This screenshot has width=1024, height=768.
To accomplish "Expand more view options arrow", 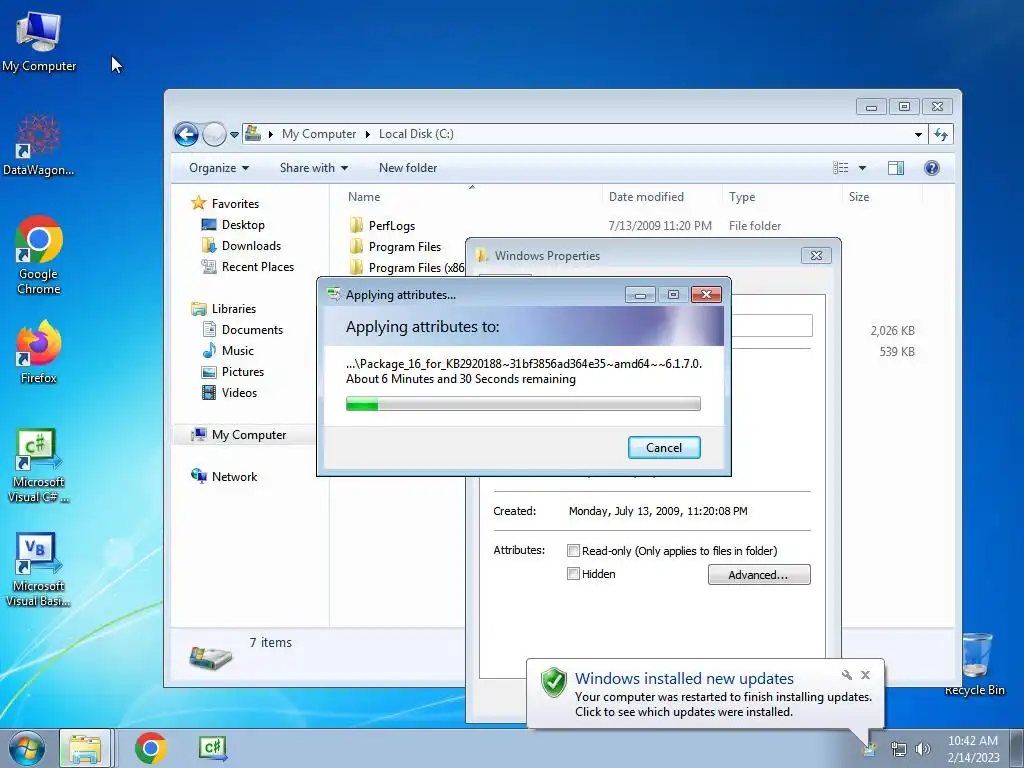I will tap(862, 168).
